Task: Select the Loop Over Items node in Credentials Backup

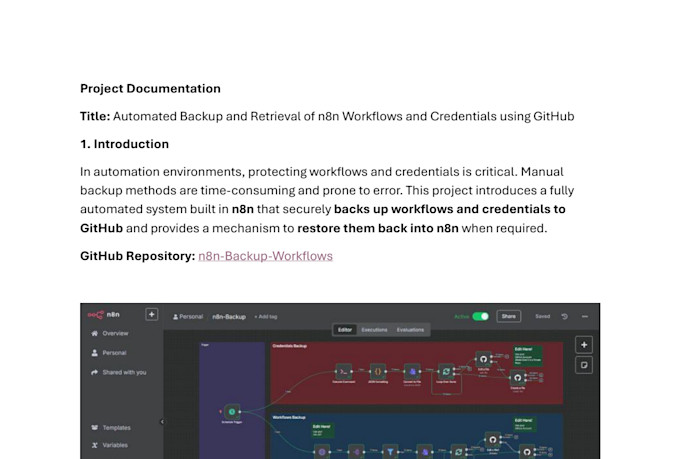Action: pos(446,371)
